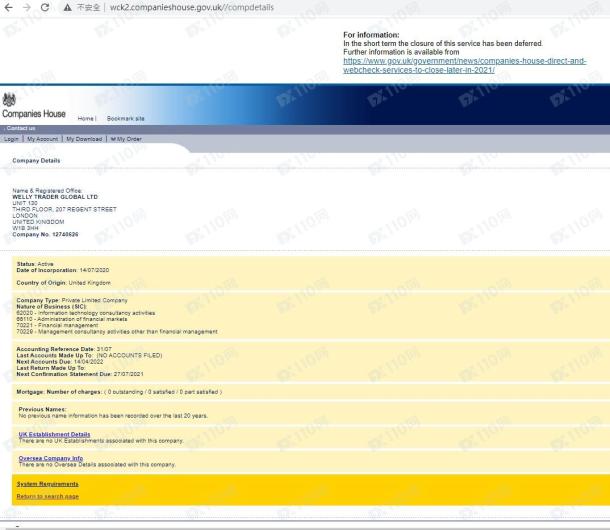Click the Companies House crest logo
610x530 pixels.
point(9,100)
